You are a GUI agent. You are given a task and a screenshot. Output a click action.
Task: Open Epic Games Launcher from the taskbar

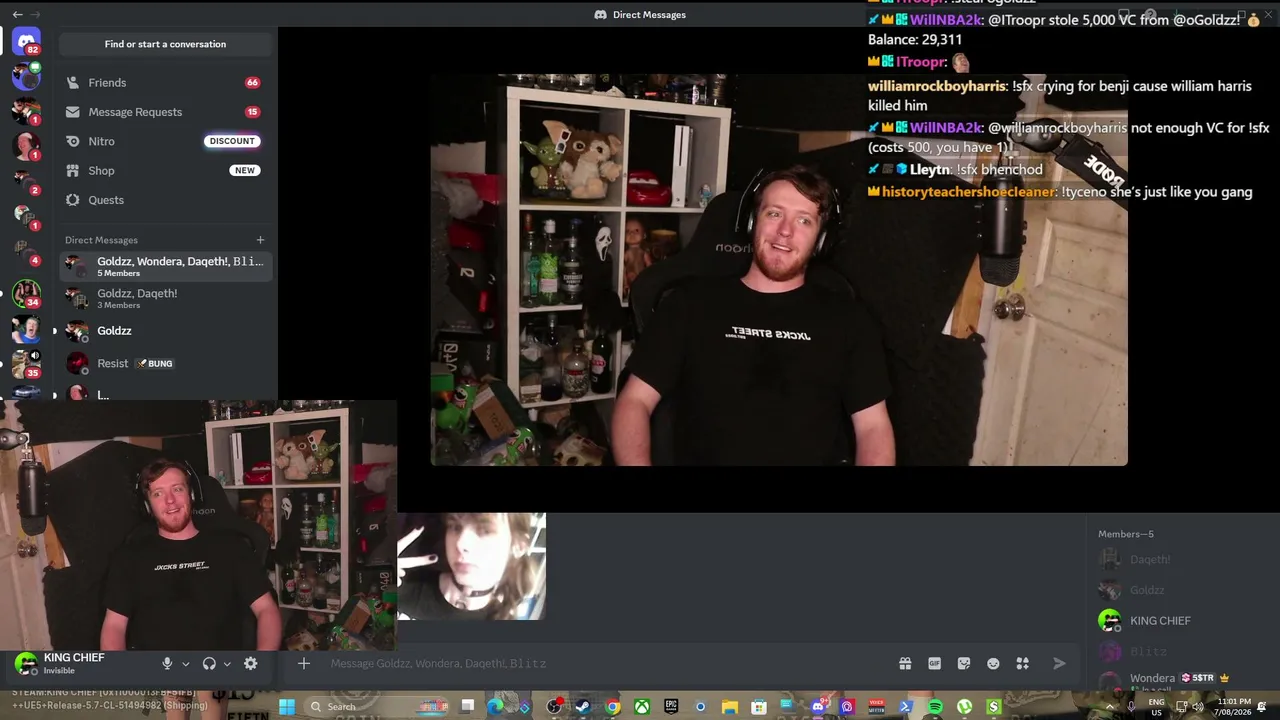(x=671, y=707)
